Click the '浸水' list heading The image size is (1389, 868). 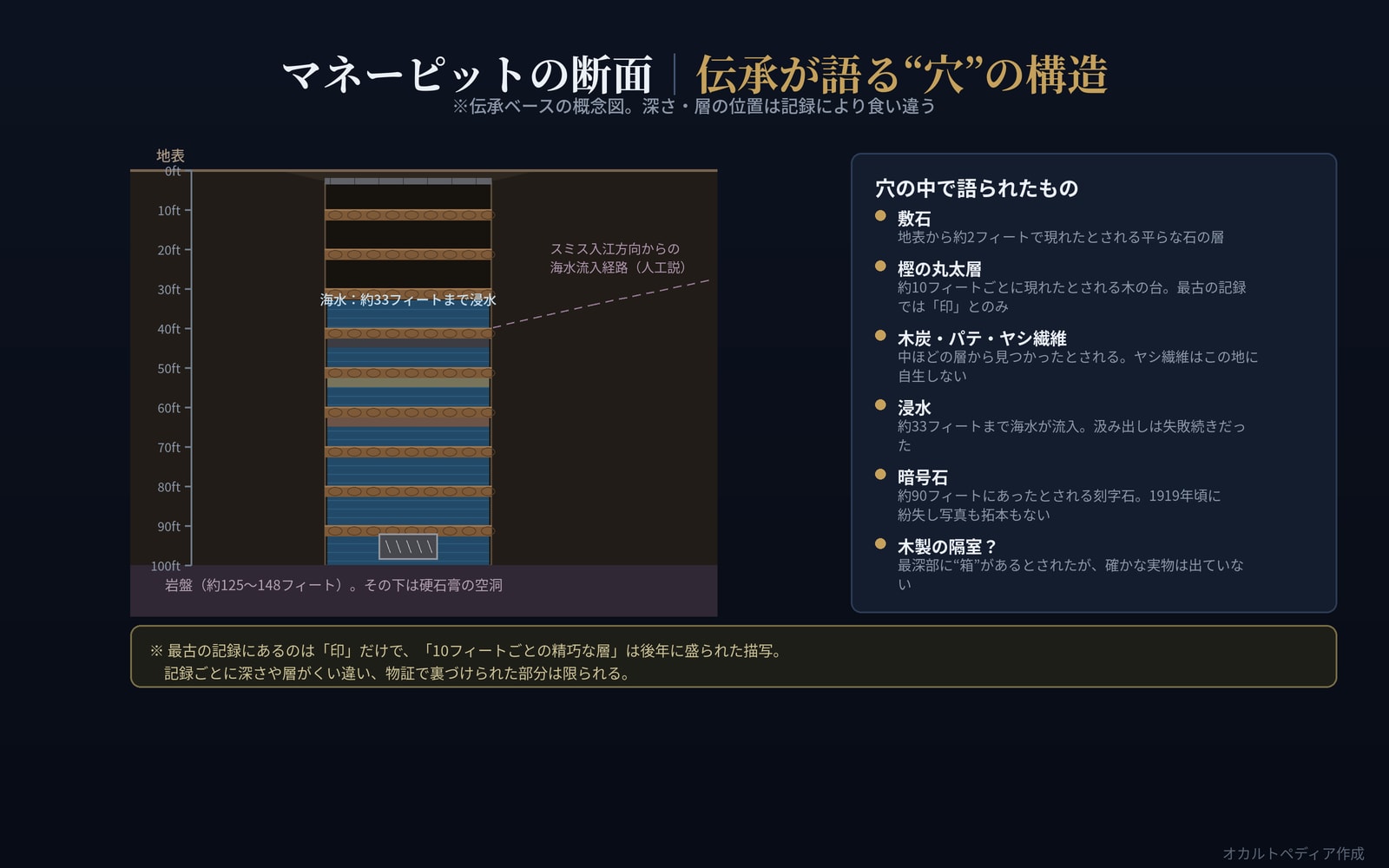[914, 407]
